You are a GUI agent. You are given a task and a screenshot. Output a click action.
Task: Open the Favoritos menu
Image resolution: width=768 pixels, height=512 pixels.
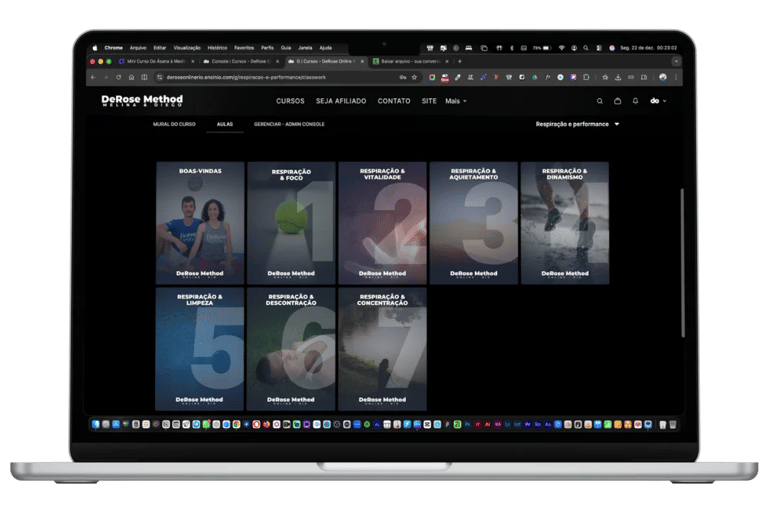click(244, 48)
